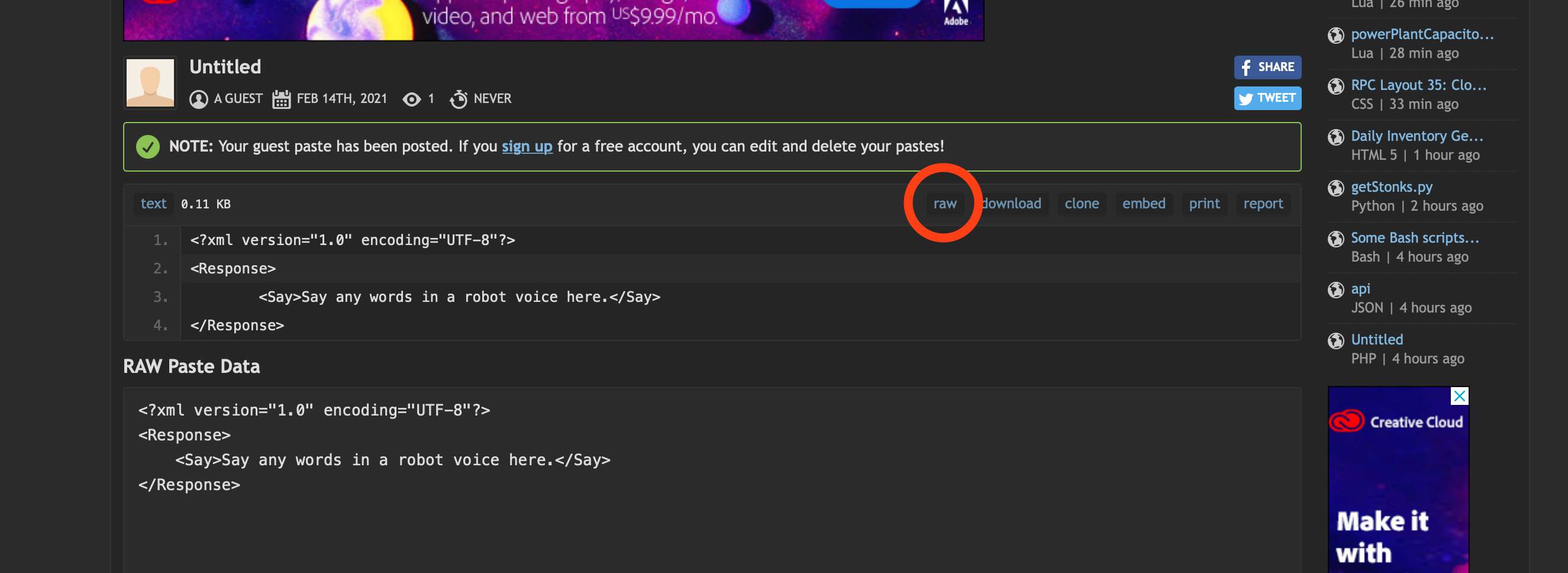The width and height of the screenshot is (1568, 573).
Task: Report this paste
Action: (x=1263, y=204)
